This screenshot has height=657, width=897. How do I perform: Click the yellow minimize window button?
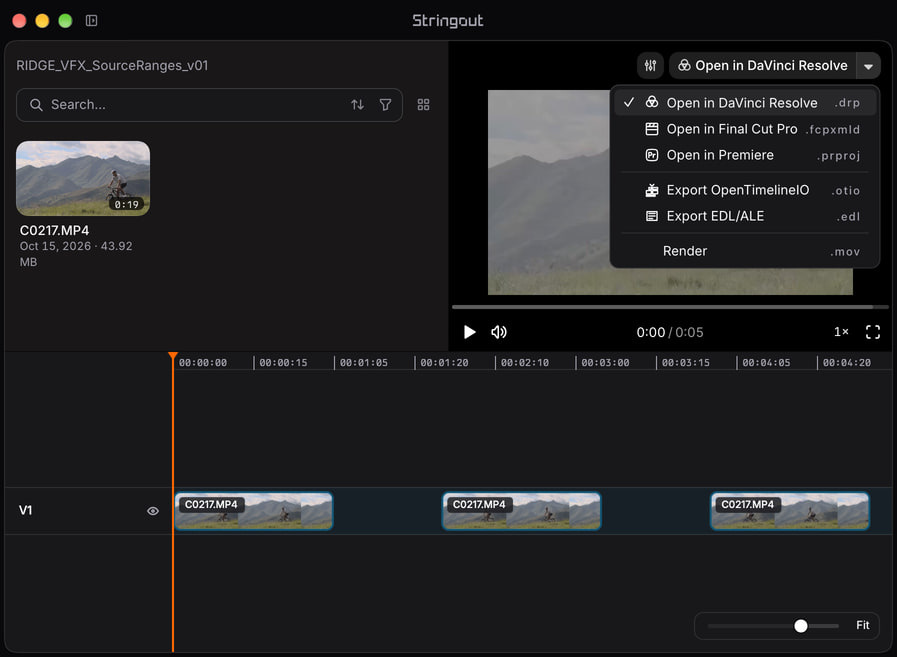coord(42,21)
